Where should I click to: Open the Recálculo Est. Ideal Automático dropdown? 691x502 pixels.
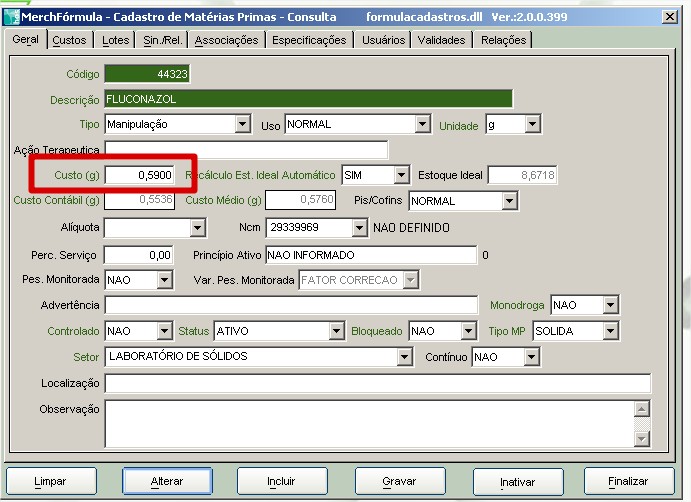(x=401, y=175)
